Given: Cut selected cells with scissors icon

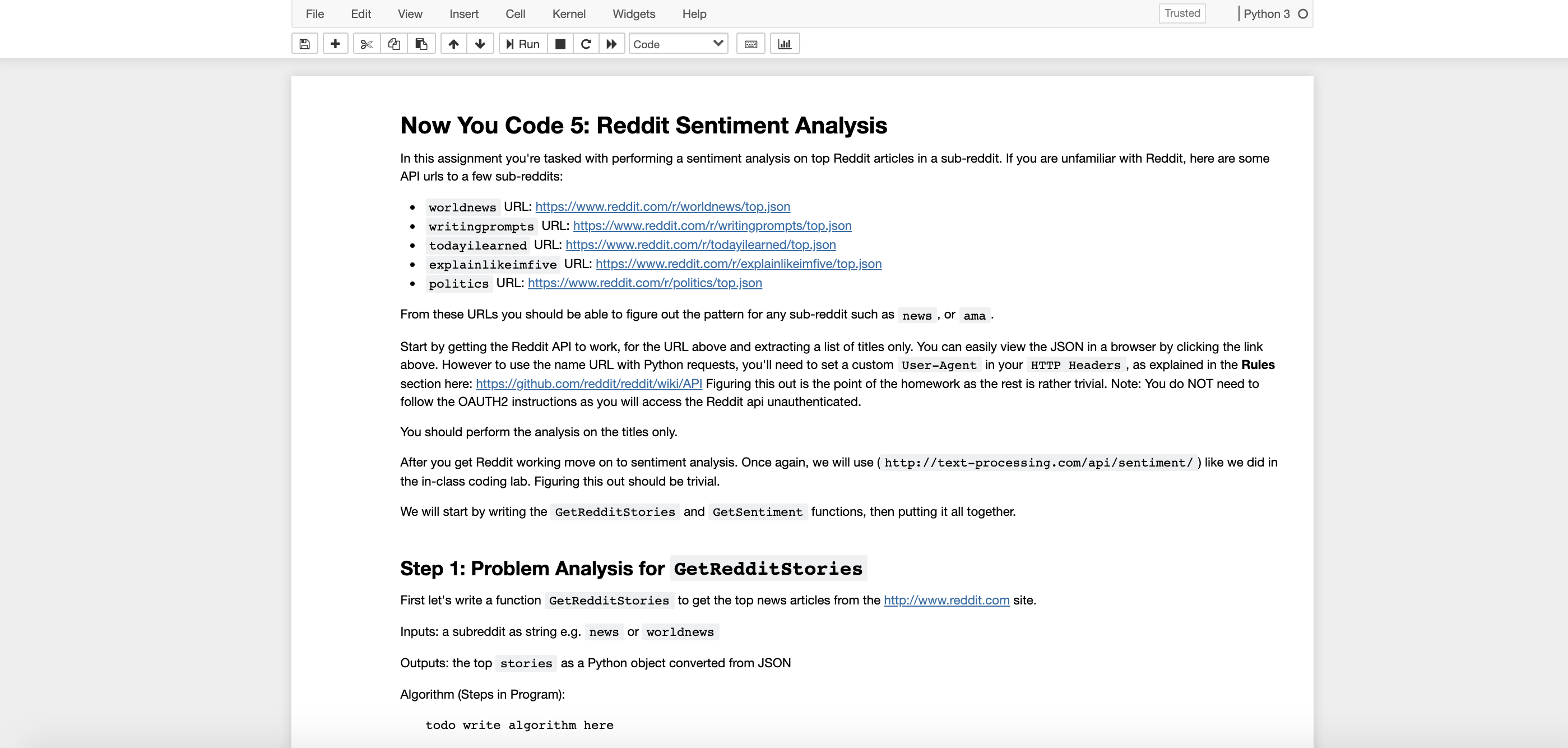Looking at the screenshot, I should (x=367, y=44).
